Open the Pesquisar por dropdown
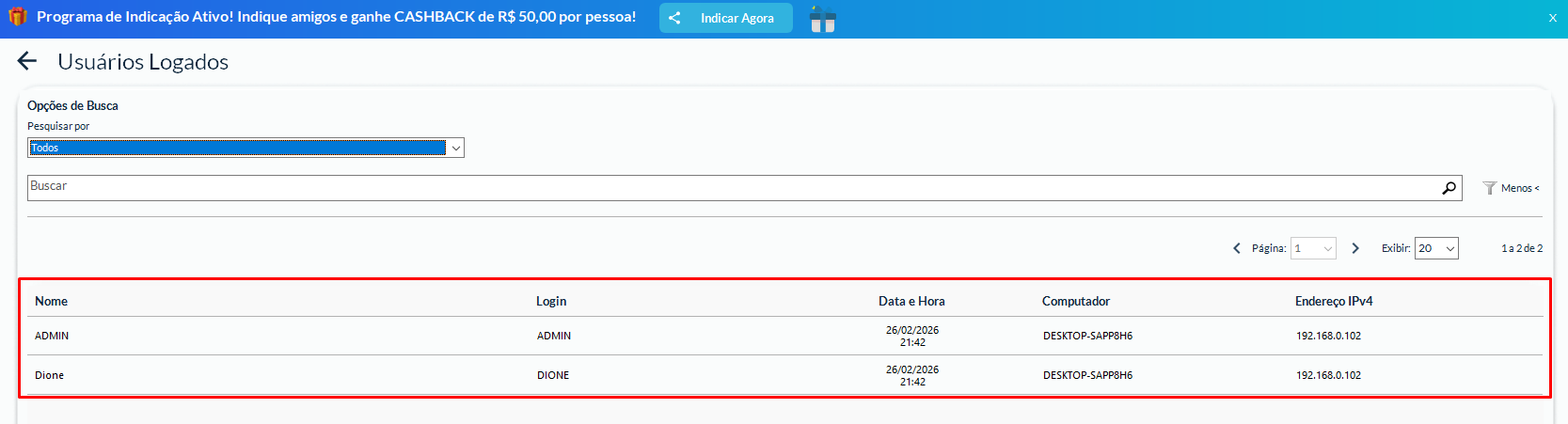1568x424 pixels. coord(245,148)
